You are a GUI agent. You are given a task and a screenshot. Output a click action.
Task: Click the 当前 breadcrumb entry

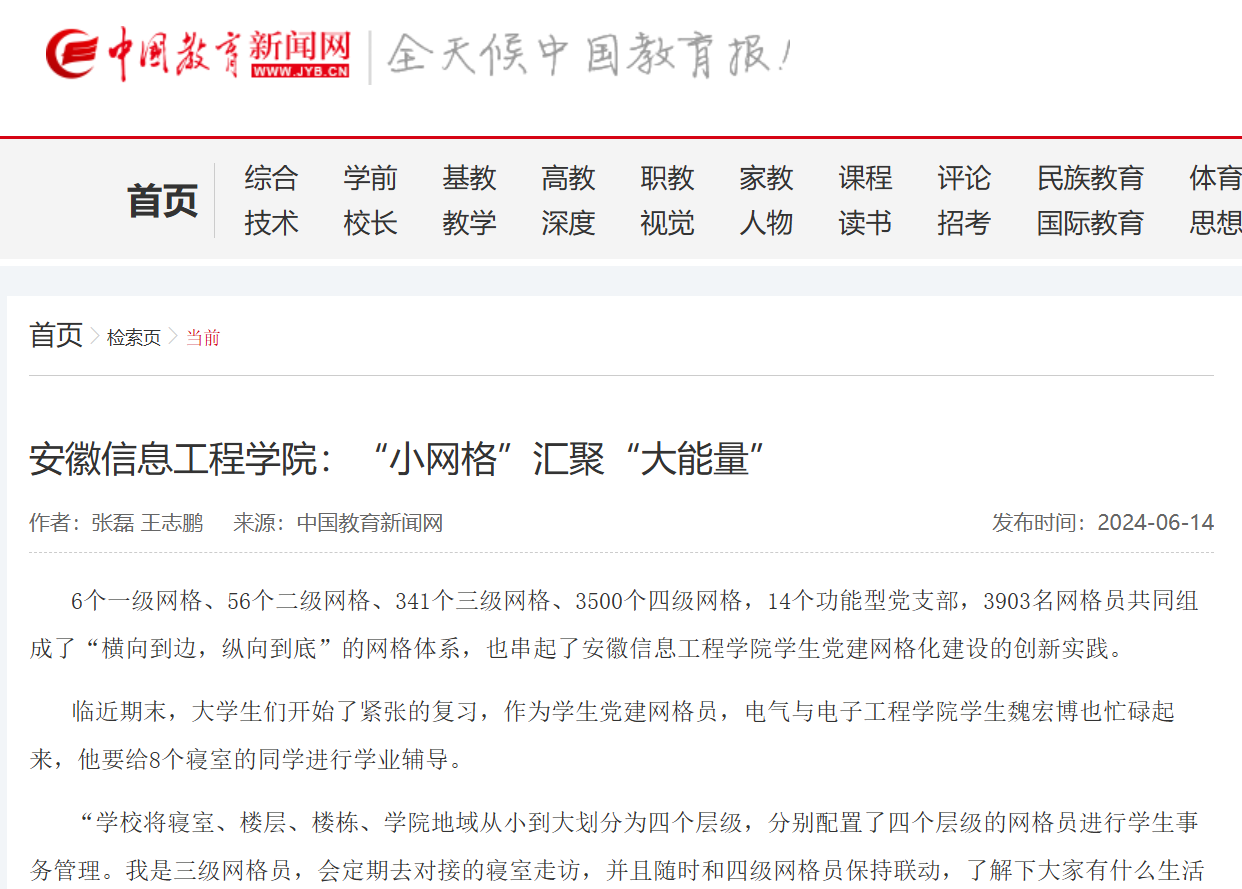[203, 338]
